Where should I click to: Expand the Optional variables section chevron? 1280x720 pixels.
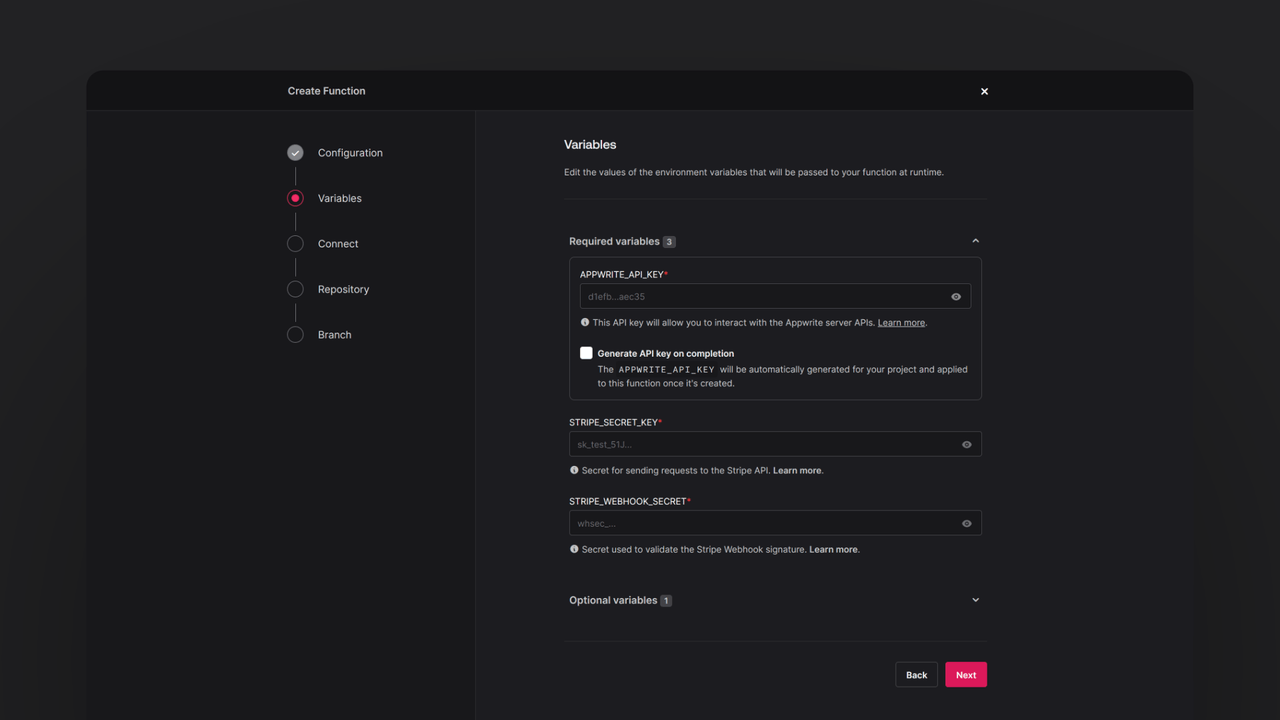pos(976,600)
